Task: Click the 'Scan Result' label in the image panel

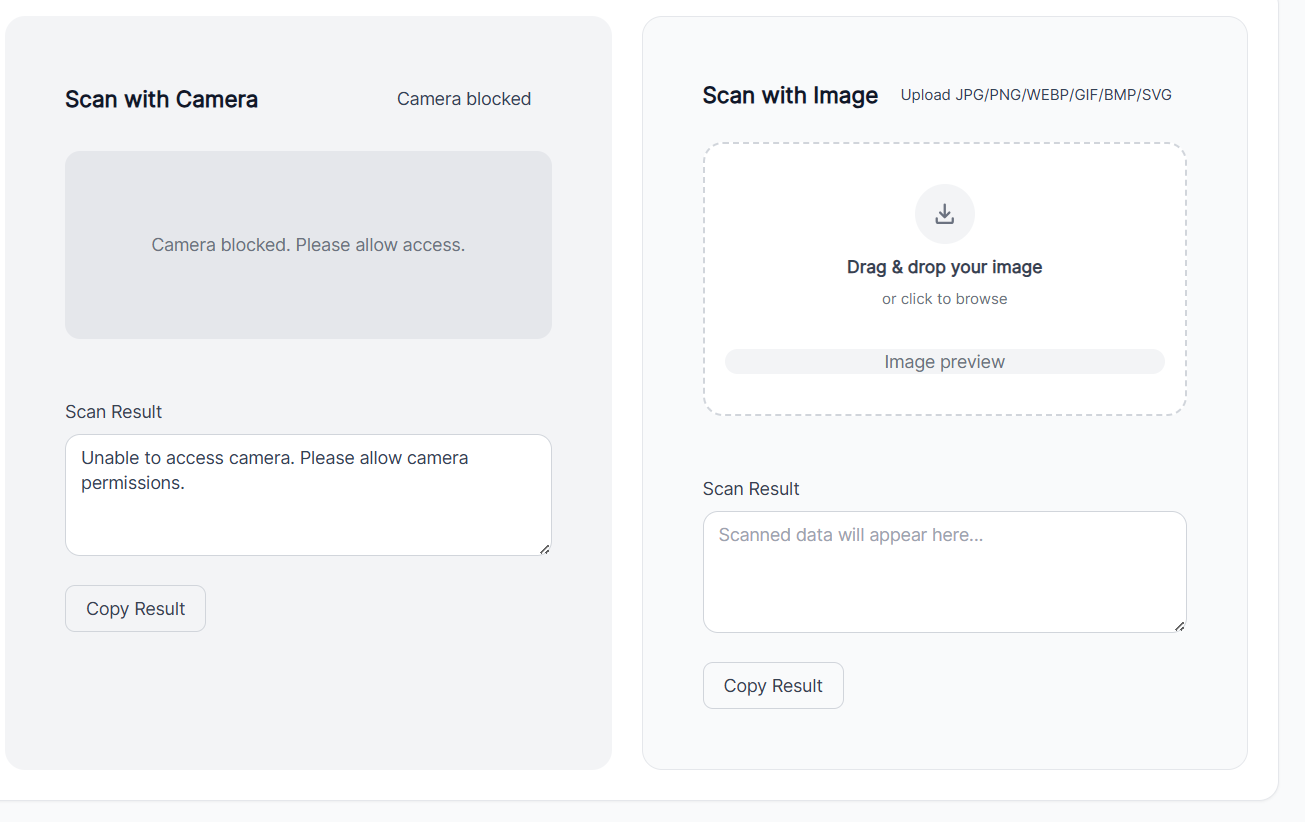Action: coord(750,488)
